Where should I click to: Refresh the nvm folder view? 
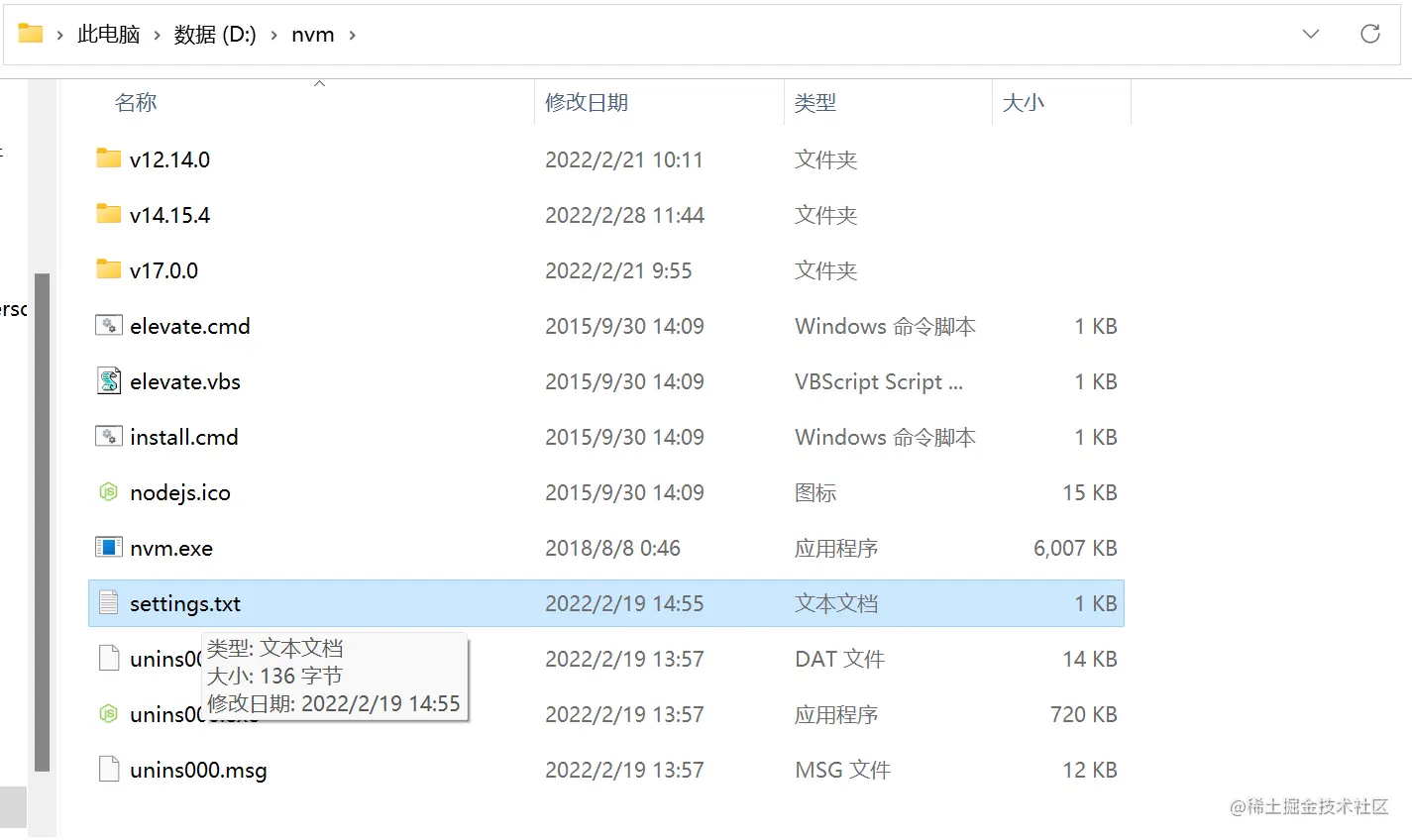tap(1370, 34)
